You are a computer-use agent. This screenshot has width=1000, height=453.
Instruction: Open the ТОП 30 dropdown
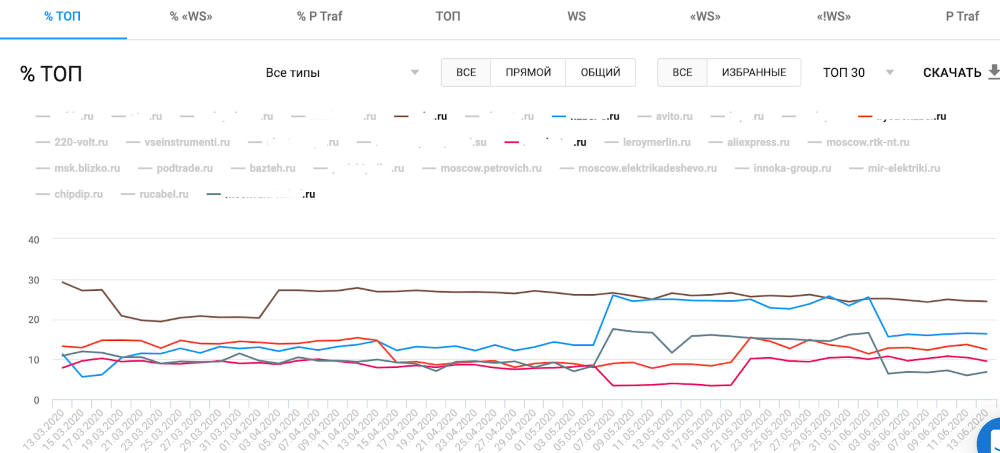[x=843, y=72]
